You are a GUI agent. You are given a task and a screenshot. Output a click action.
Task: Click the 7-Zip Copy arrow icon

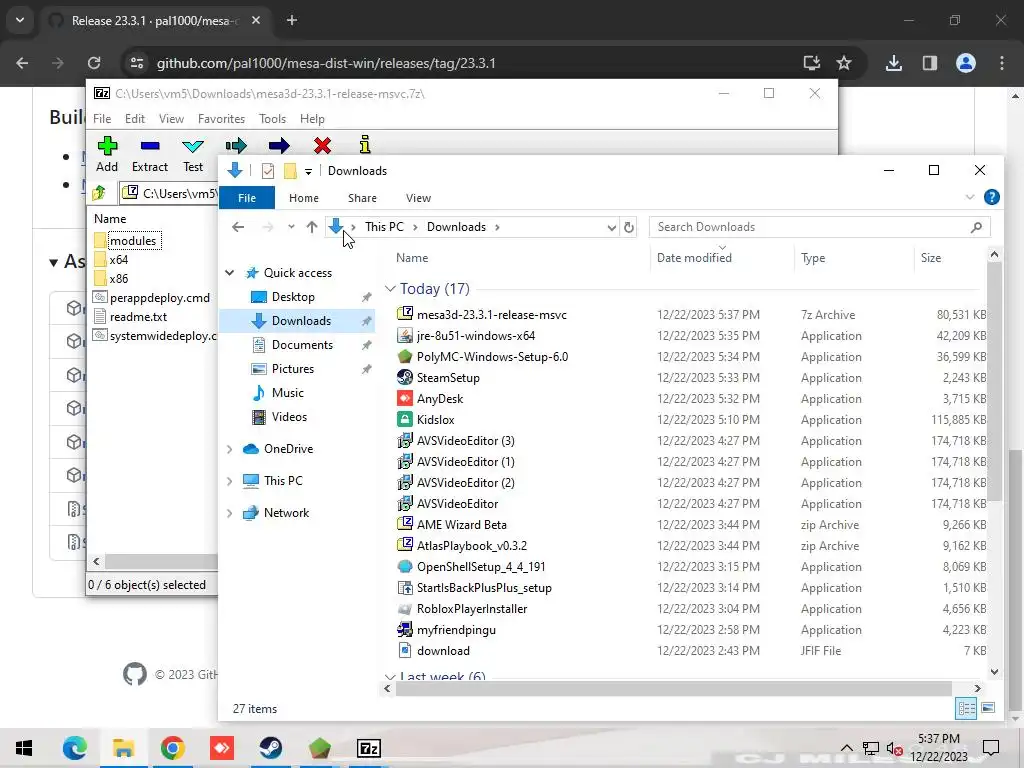point(236,145)
